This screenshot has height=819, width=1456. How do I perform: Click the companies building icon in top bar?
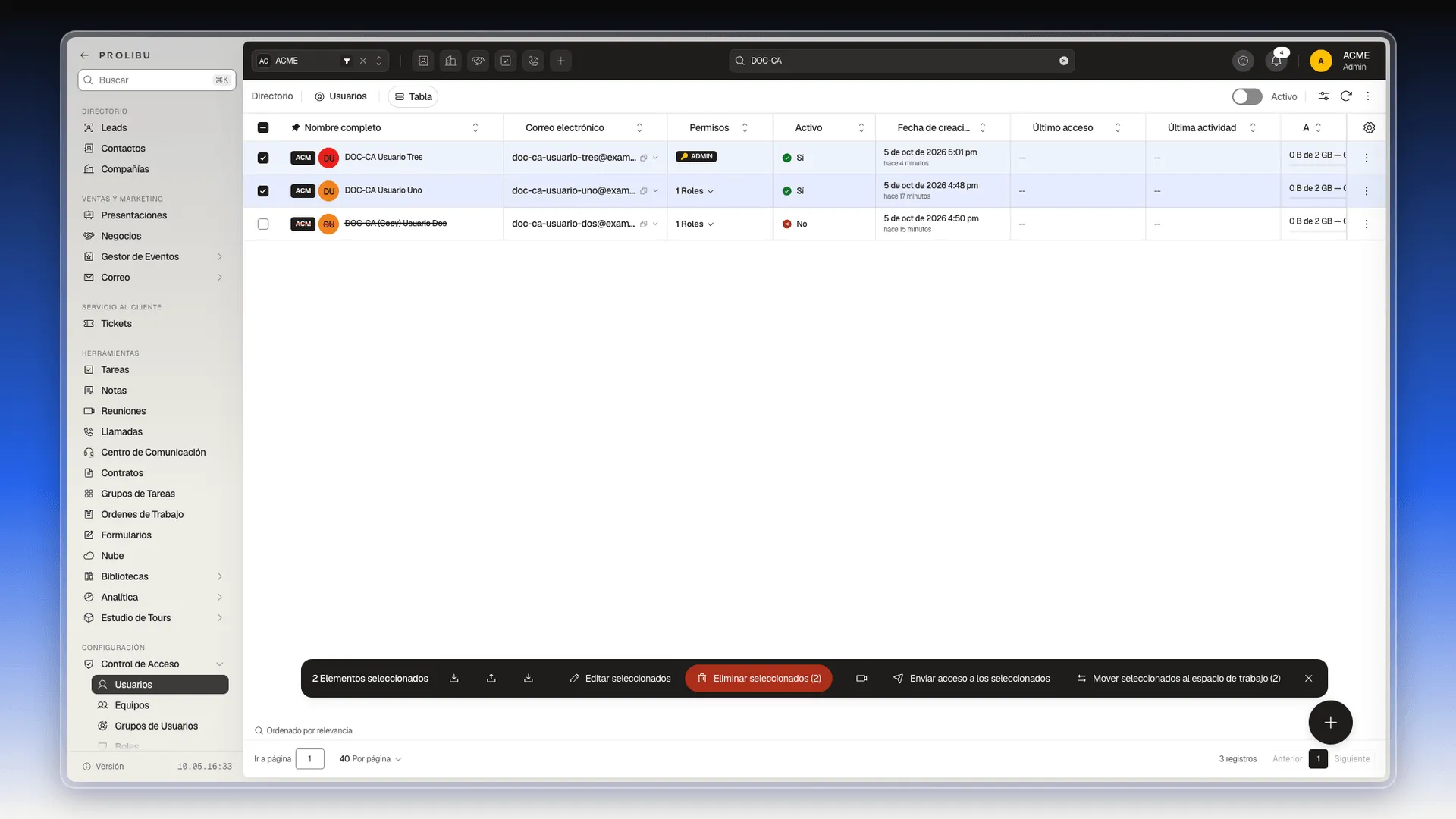[450, 61]
